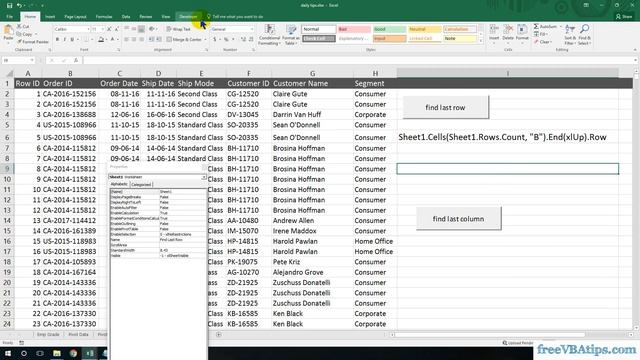Apply the Bad cell style
This screenshot has height=360, width=640.
coord(354,29)
